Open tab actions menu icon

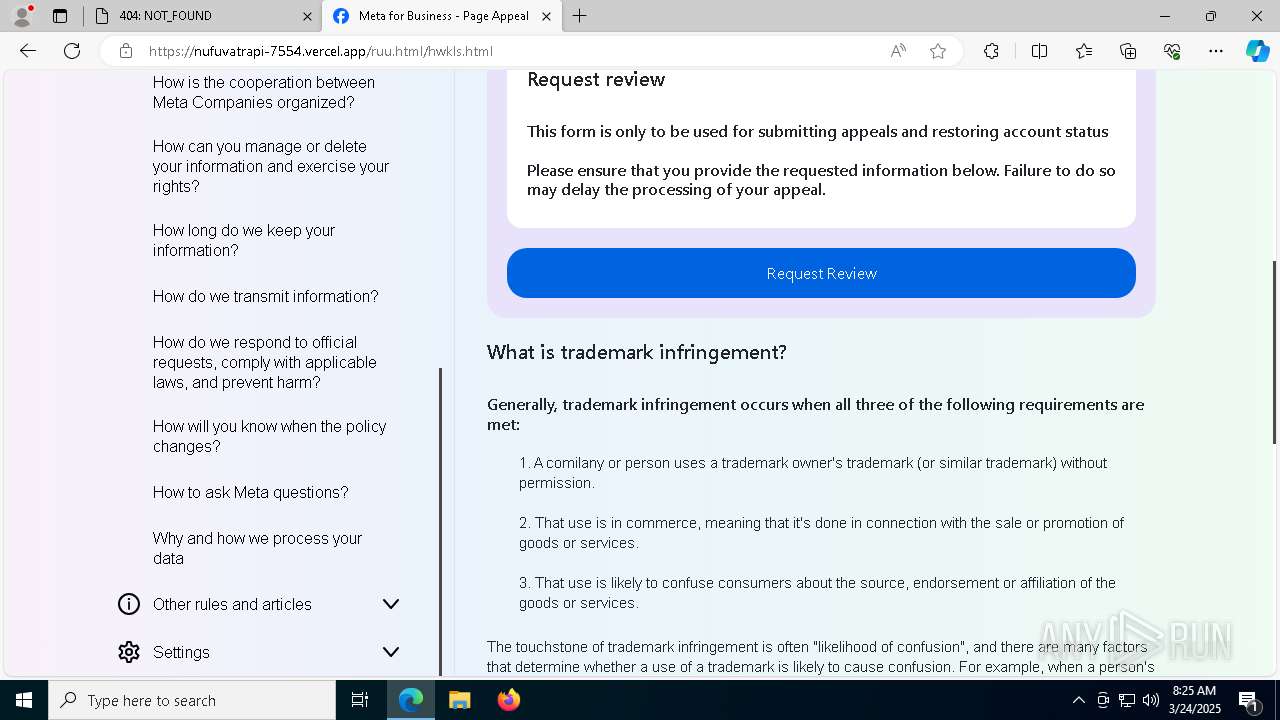60,16
